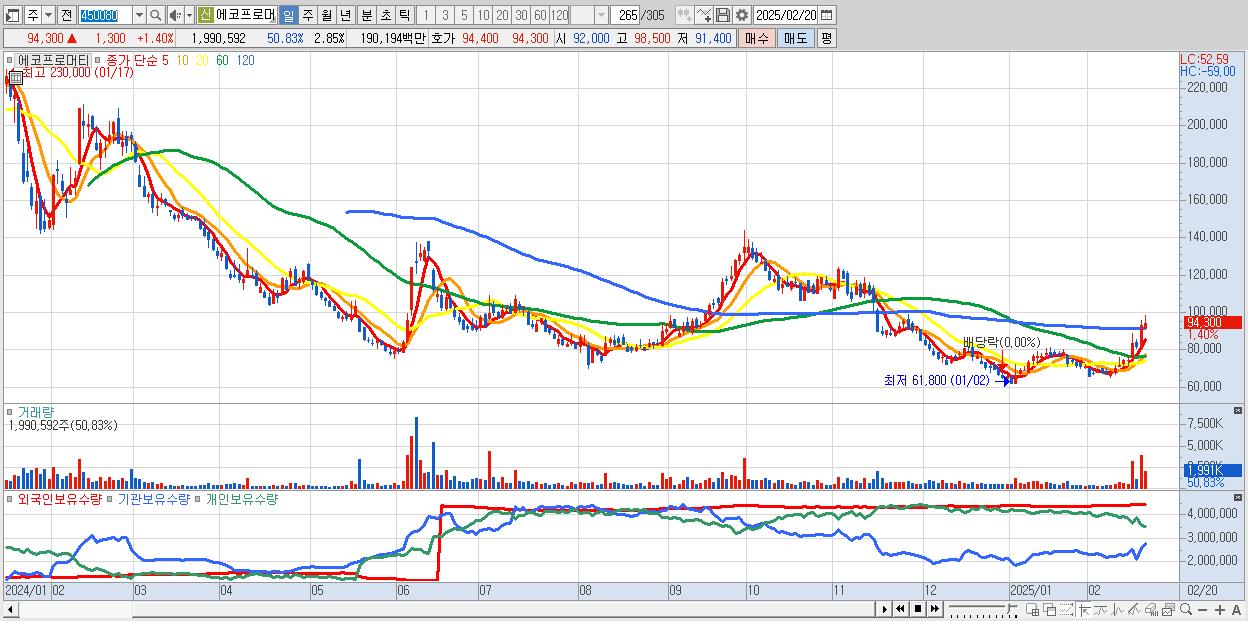The height and width of the screenshot is (621, 1248).
Task: Open the 주 type dropdown arrow
Action: pyautogui.click(x=48, y=15)
